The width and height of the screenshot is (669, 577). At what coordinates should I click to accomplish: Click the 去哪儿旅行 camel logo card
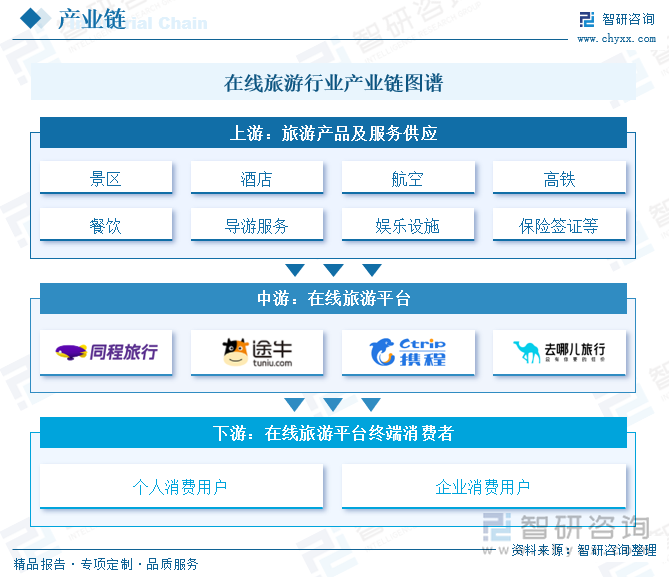(559, 352)
